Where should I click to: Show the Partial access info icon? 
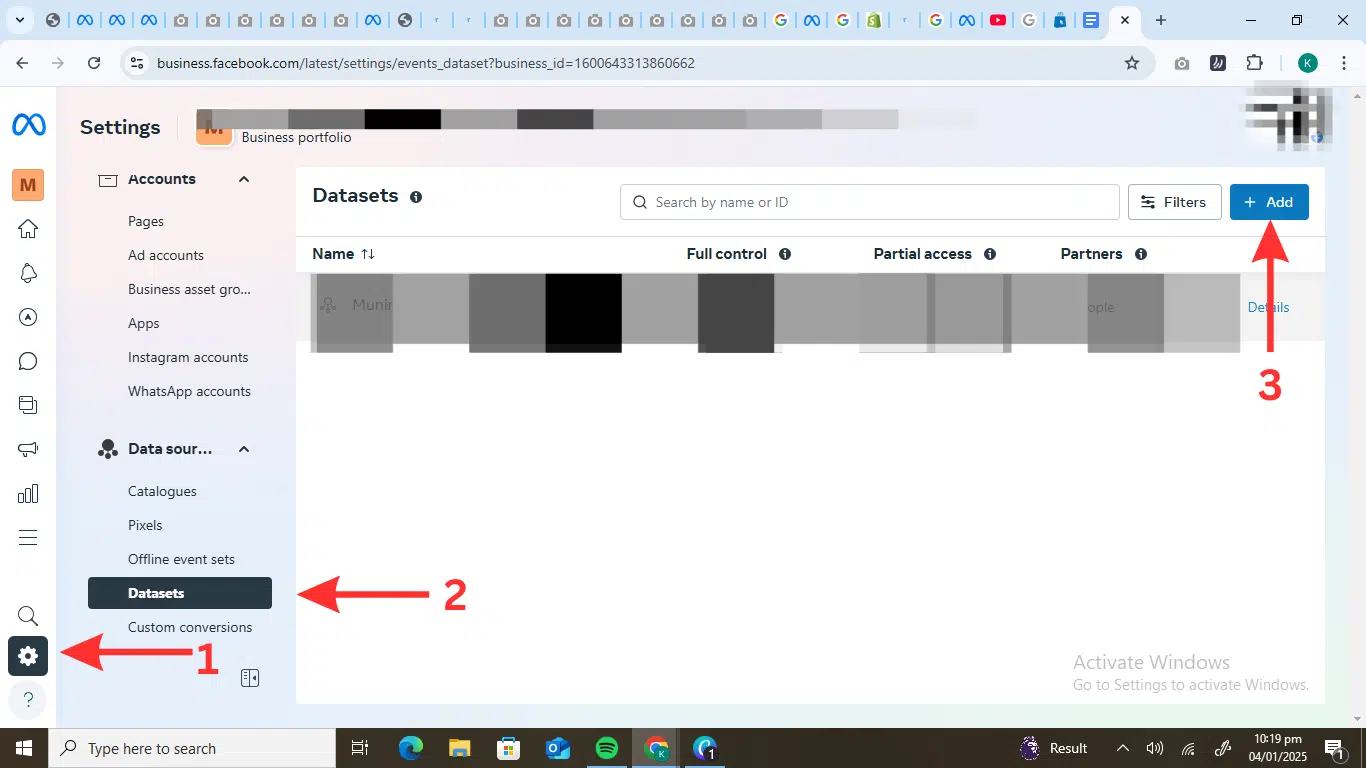coord(990,254)
